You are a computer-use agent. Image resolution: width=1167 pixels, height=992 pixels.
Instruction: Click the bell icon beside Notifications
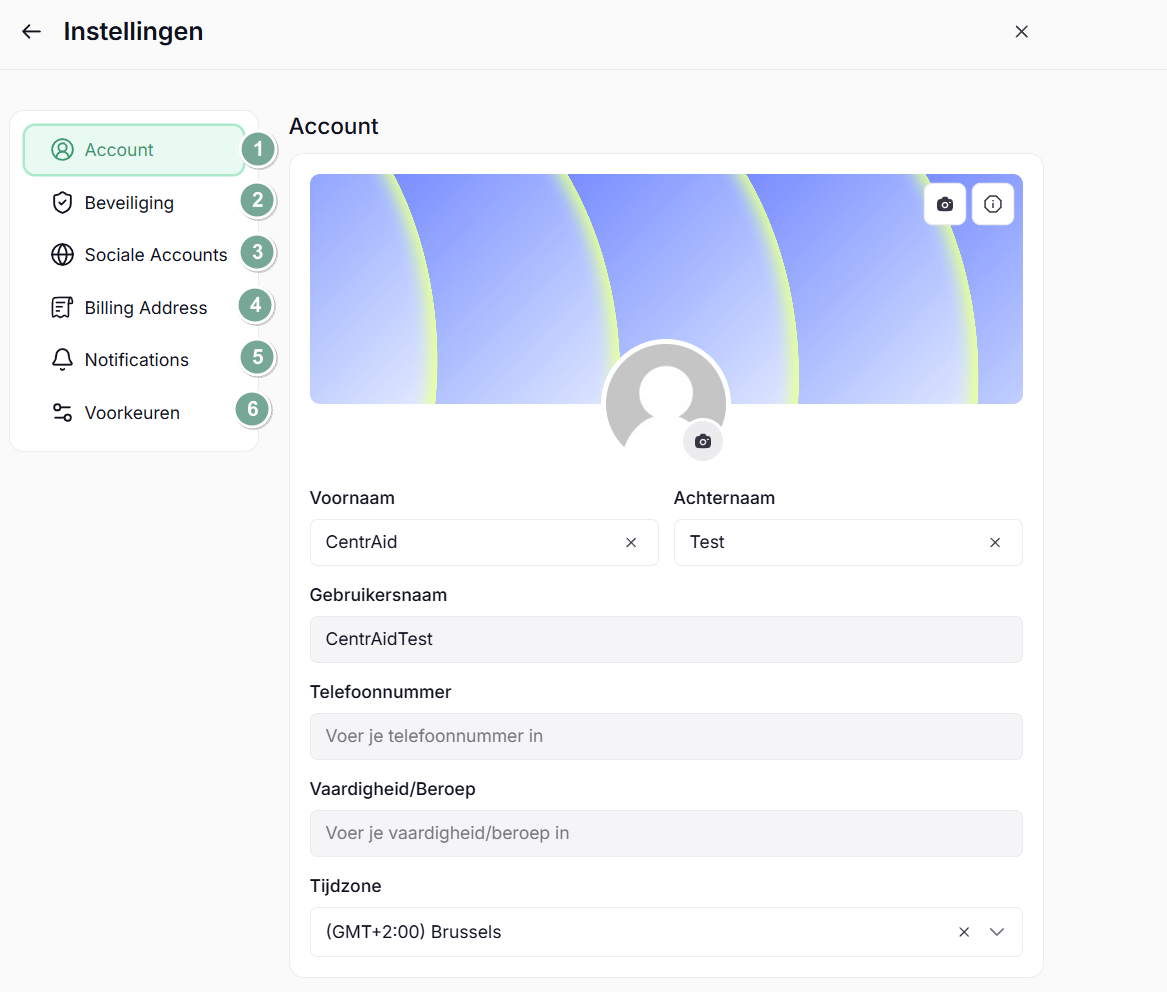63,359
